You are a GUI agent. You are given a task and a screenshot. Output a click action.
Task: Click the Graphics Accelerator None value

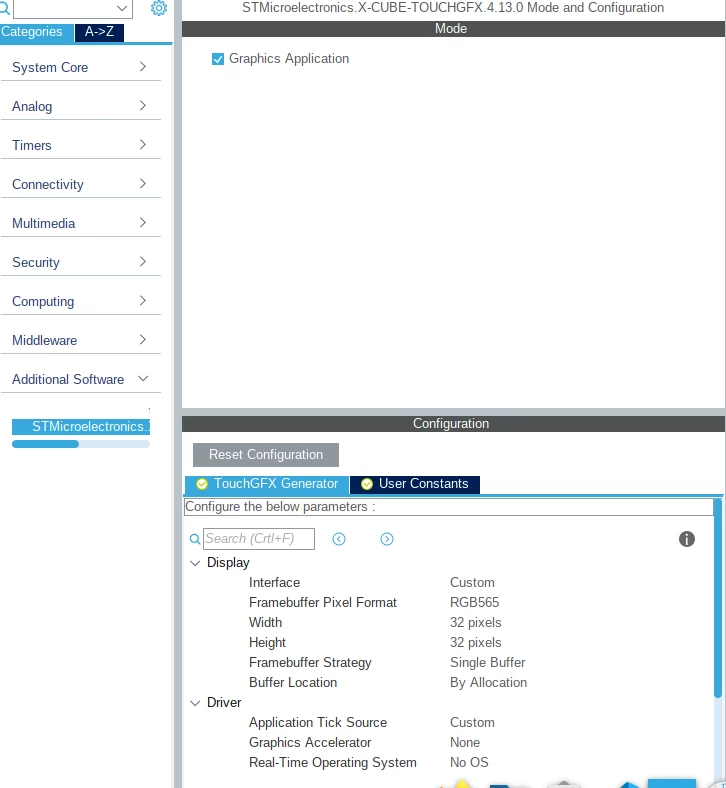tap(465, 743)
